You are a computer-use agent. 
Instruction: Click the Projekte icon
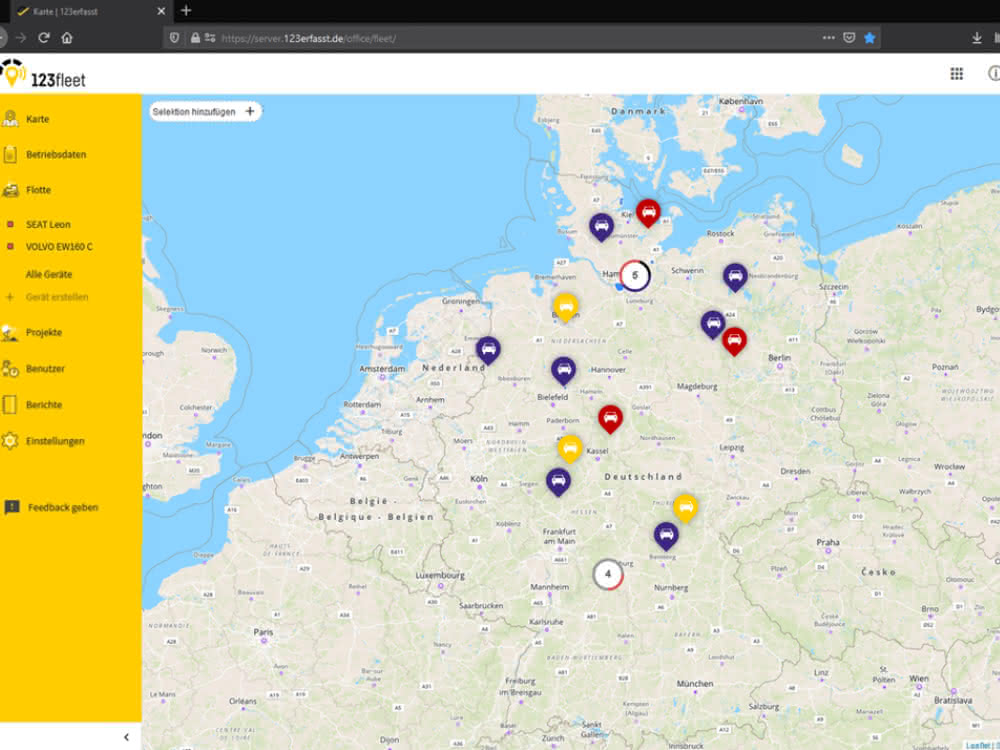pos(10,333)
